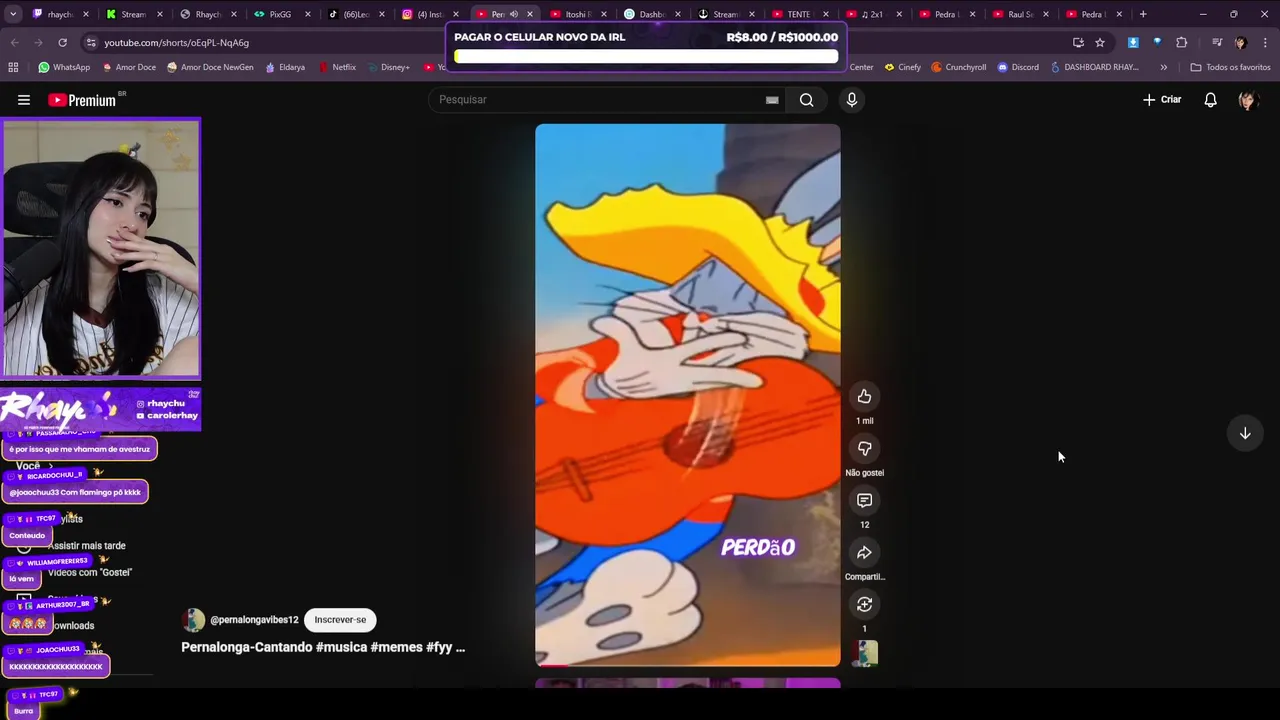1280x720 pixels.
Task: Pause the playing Pernalonga video
Action: pyautogui.click(x=687, y=395)
